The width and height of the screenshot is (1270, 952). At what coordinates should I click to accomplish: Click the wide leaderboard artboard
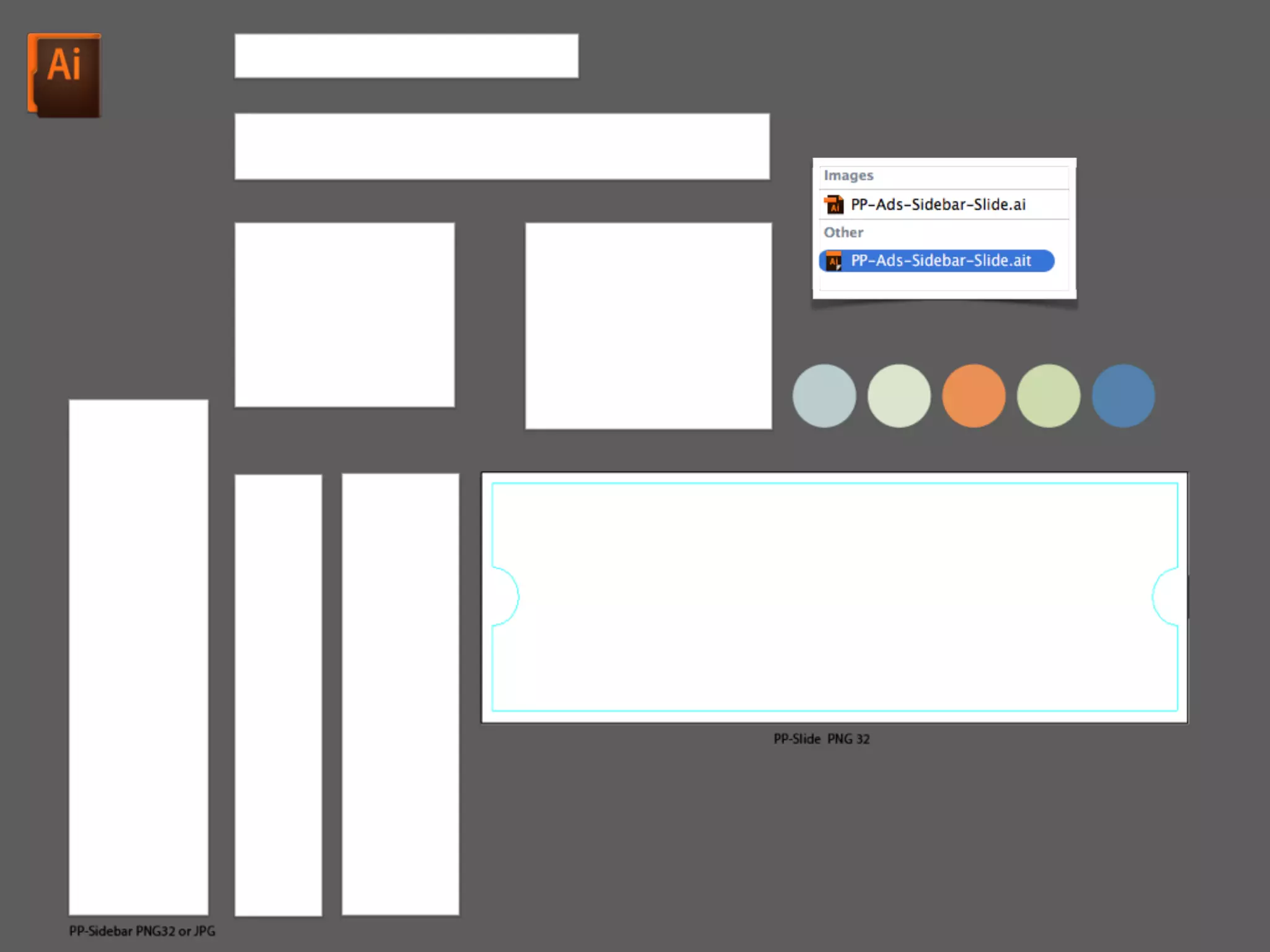click(502, 146)
